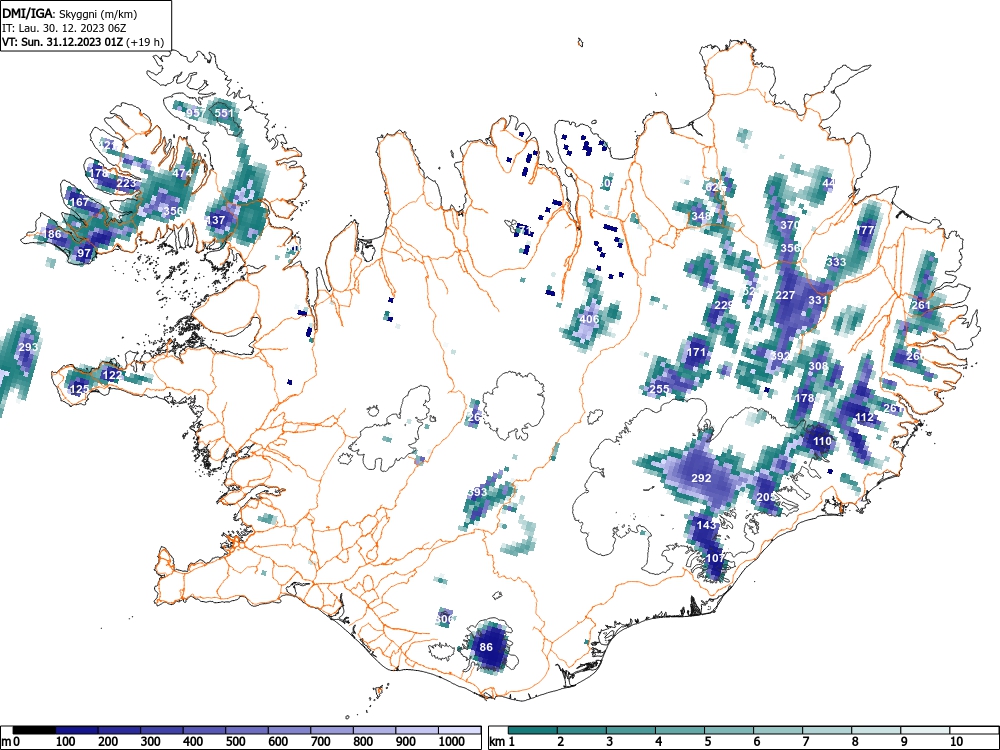Click the visibility value '370' on the map
1000x750 pixels.
[x=790, y=225]
